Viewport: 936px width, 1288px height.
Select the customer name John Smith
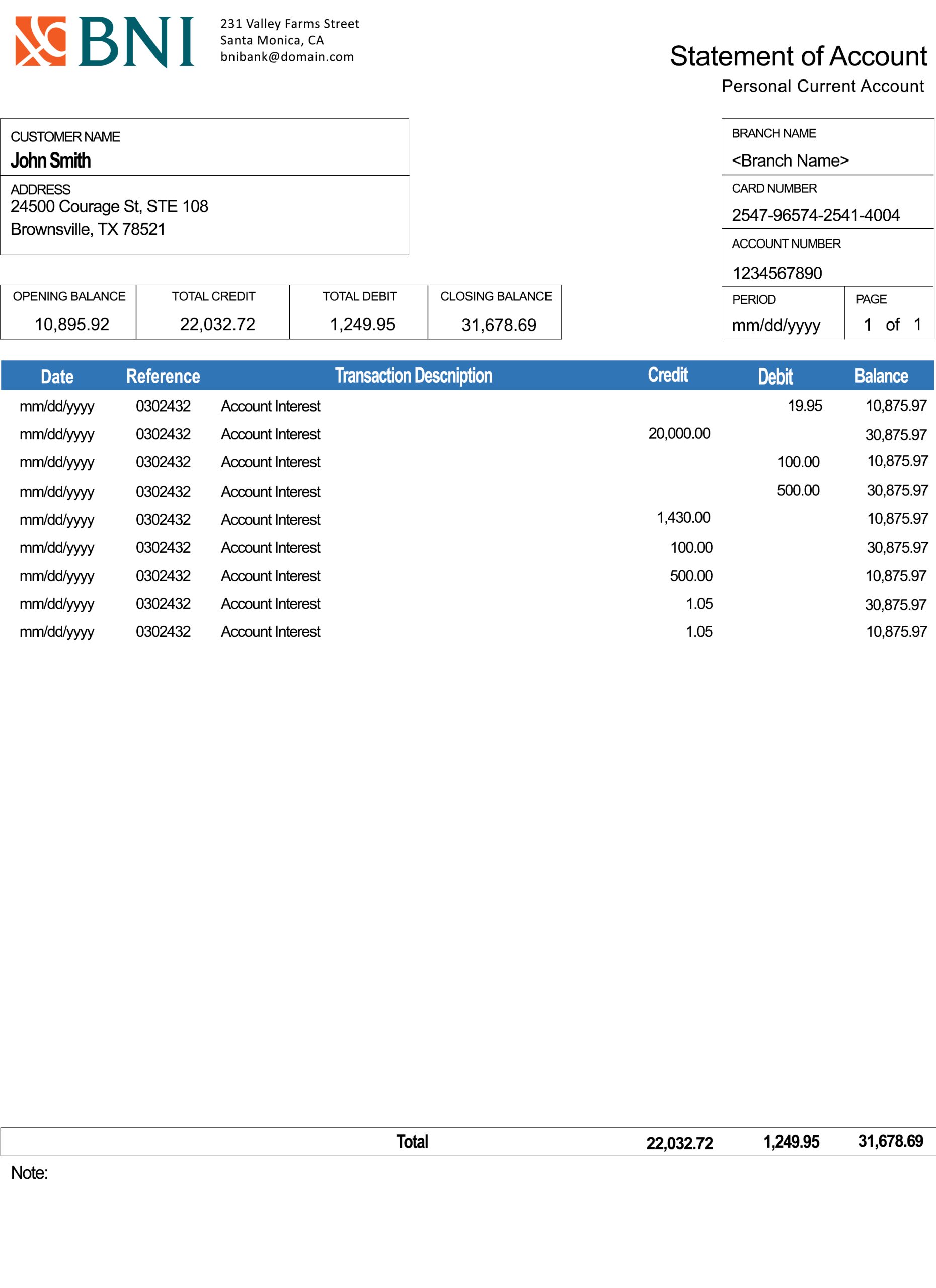pyautogui.click(x=50, y=160)
